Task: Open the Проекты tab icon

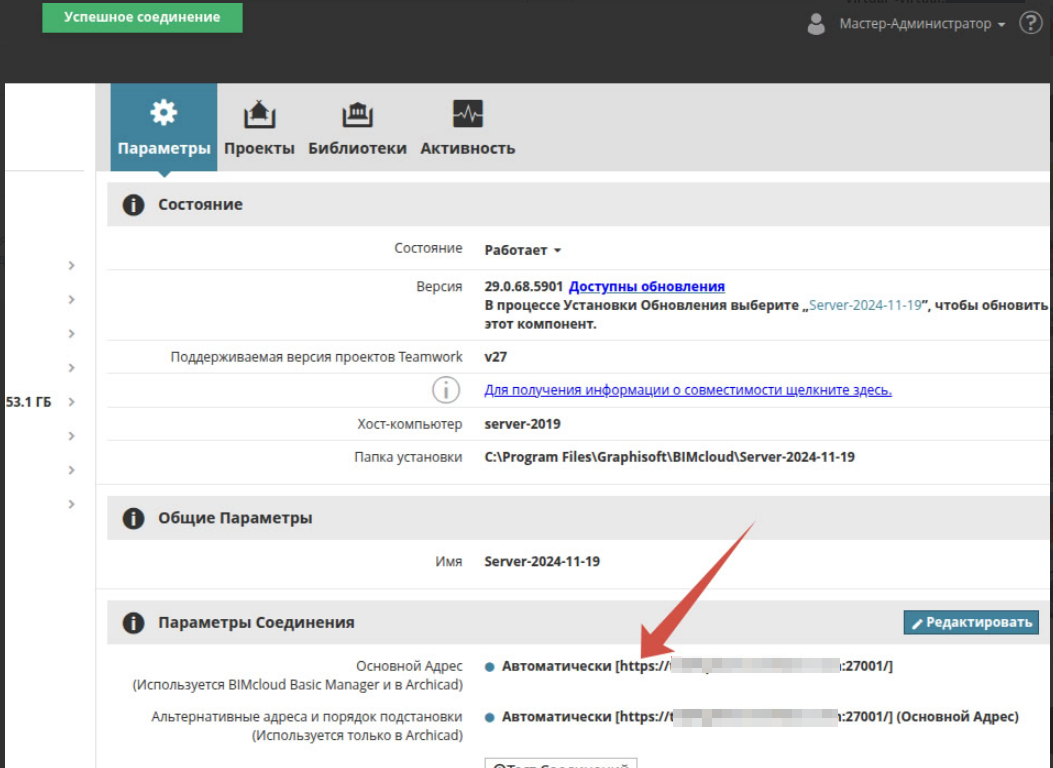Action: tap(259, 114)
